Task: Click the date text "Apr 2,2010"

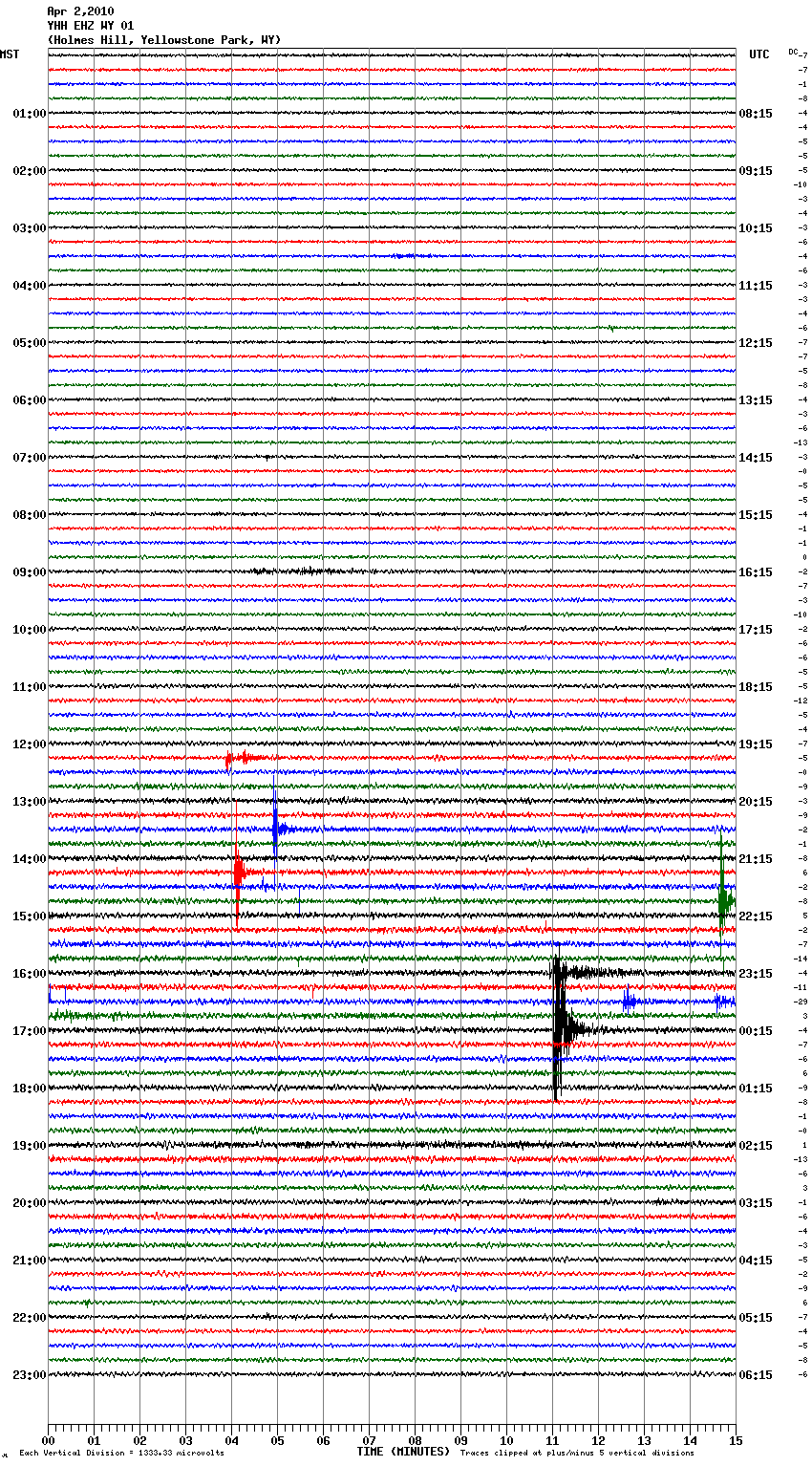Action: (80, 11)
